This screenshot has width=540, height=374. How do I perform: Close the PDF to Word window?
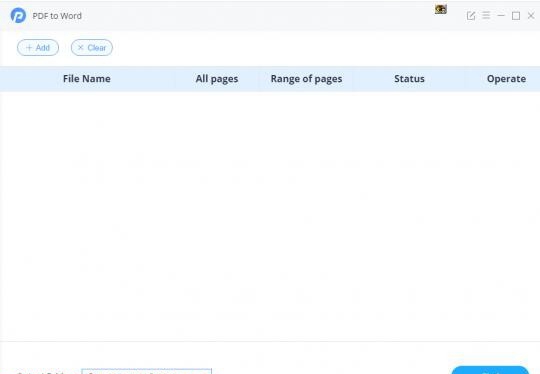(x=531, y=15)
